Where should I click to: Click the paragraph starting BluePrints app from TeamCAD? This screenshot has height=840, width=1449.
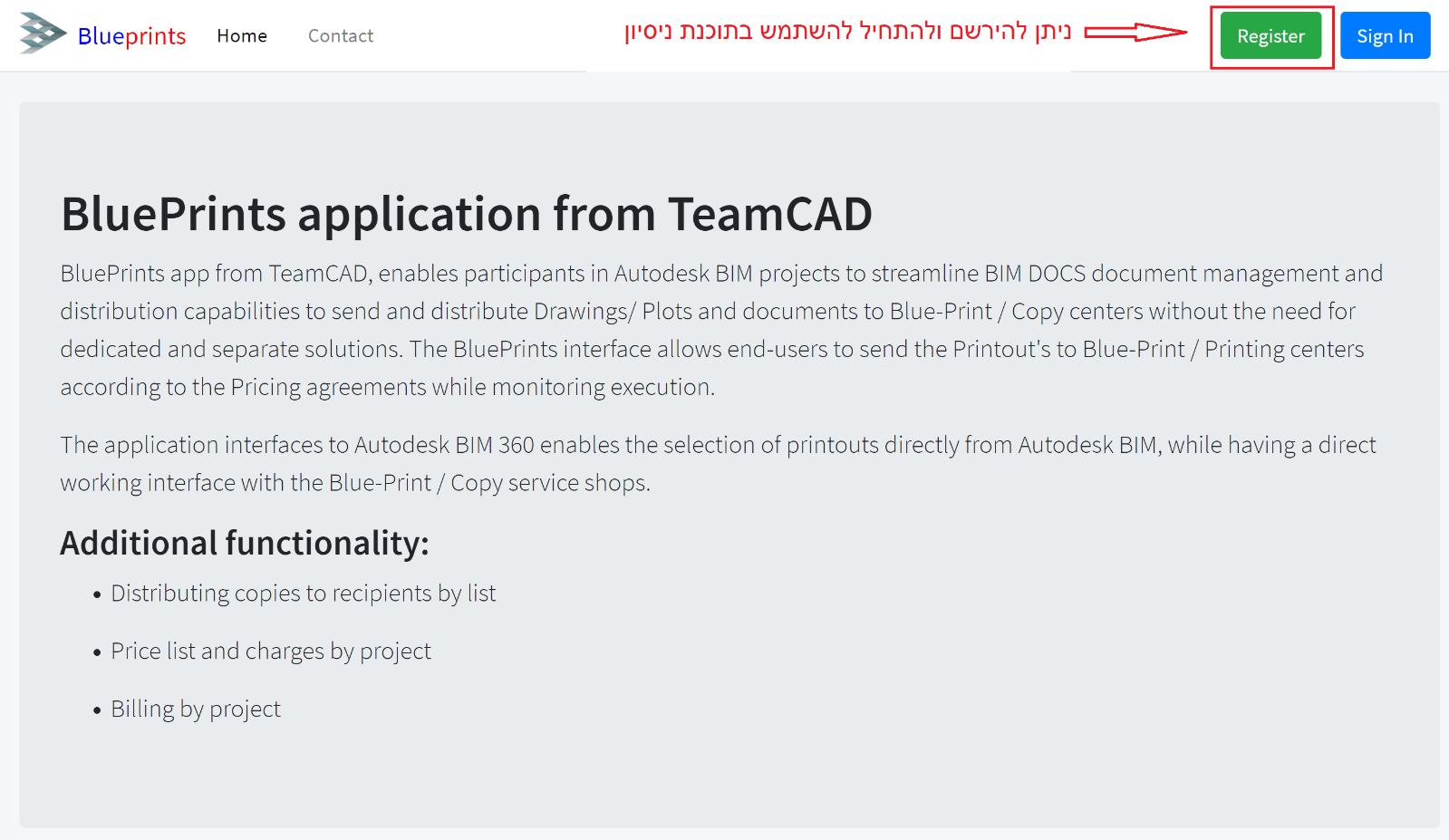point(722,330)
